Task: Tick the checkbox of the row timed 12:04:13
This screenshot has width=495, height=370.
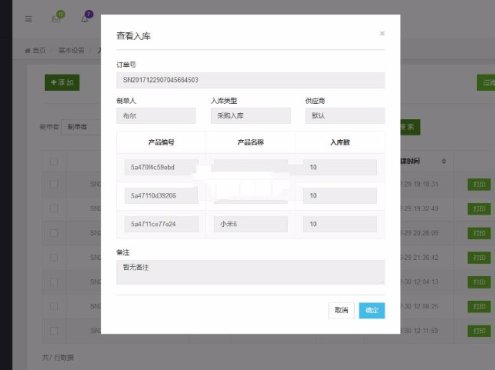Action: coord(54,282)
